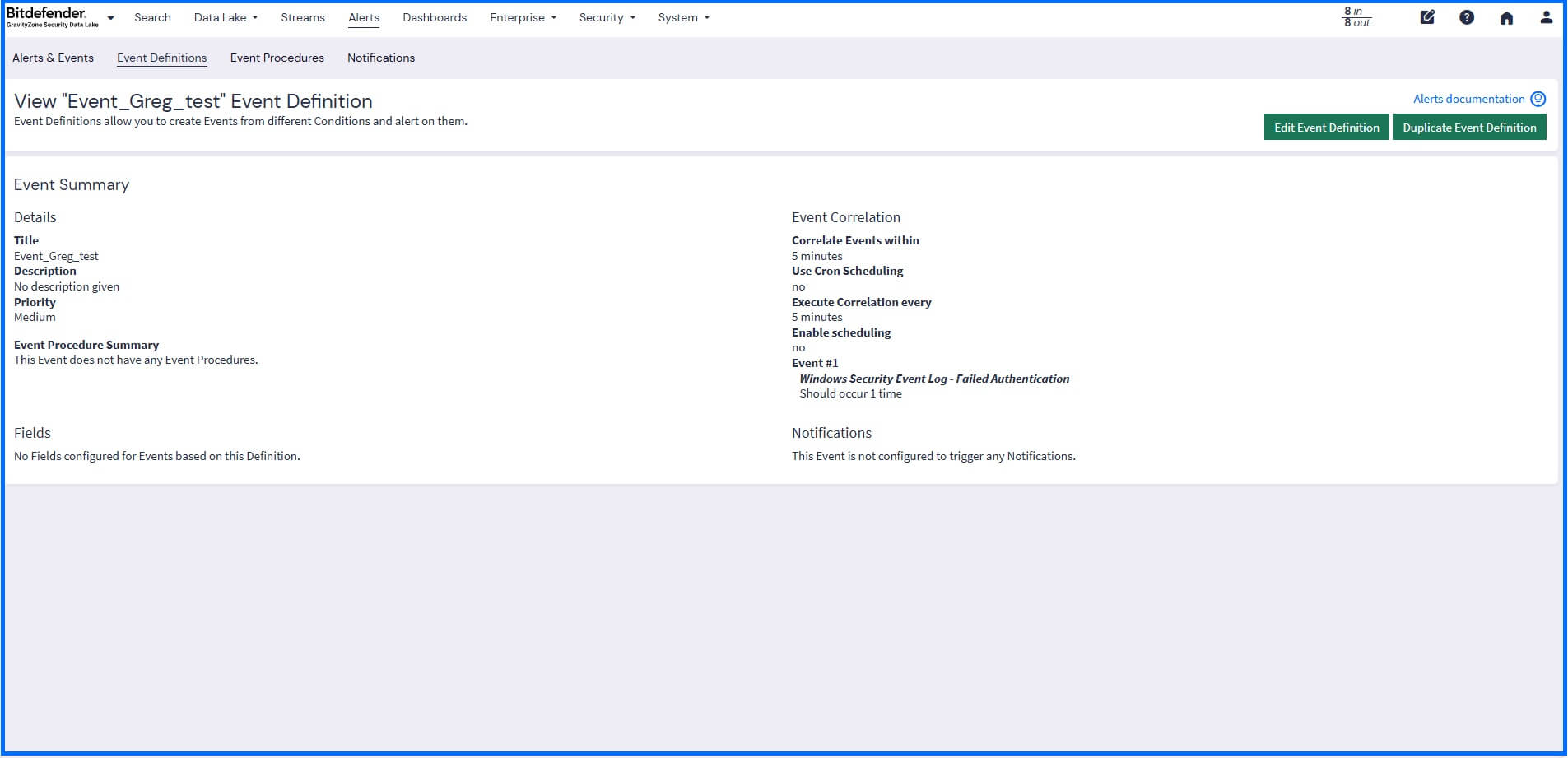Viewport: 1568px width, 758px height.
Task: Open the Streams menu item
Action: [303, 17]
